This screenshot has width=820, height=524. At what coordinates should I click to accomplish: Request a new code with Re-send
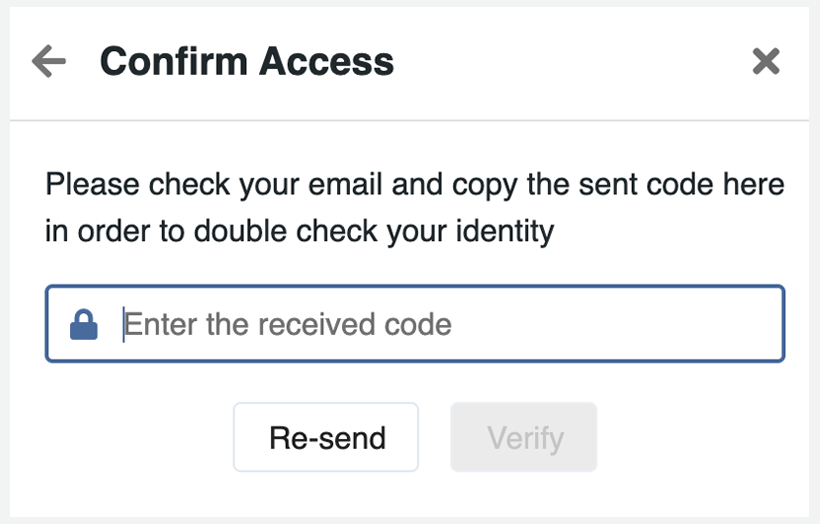(x=326, y=437)
